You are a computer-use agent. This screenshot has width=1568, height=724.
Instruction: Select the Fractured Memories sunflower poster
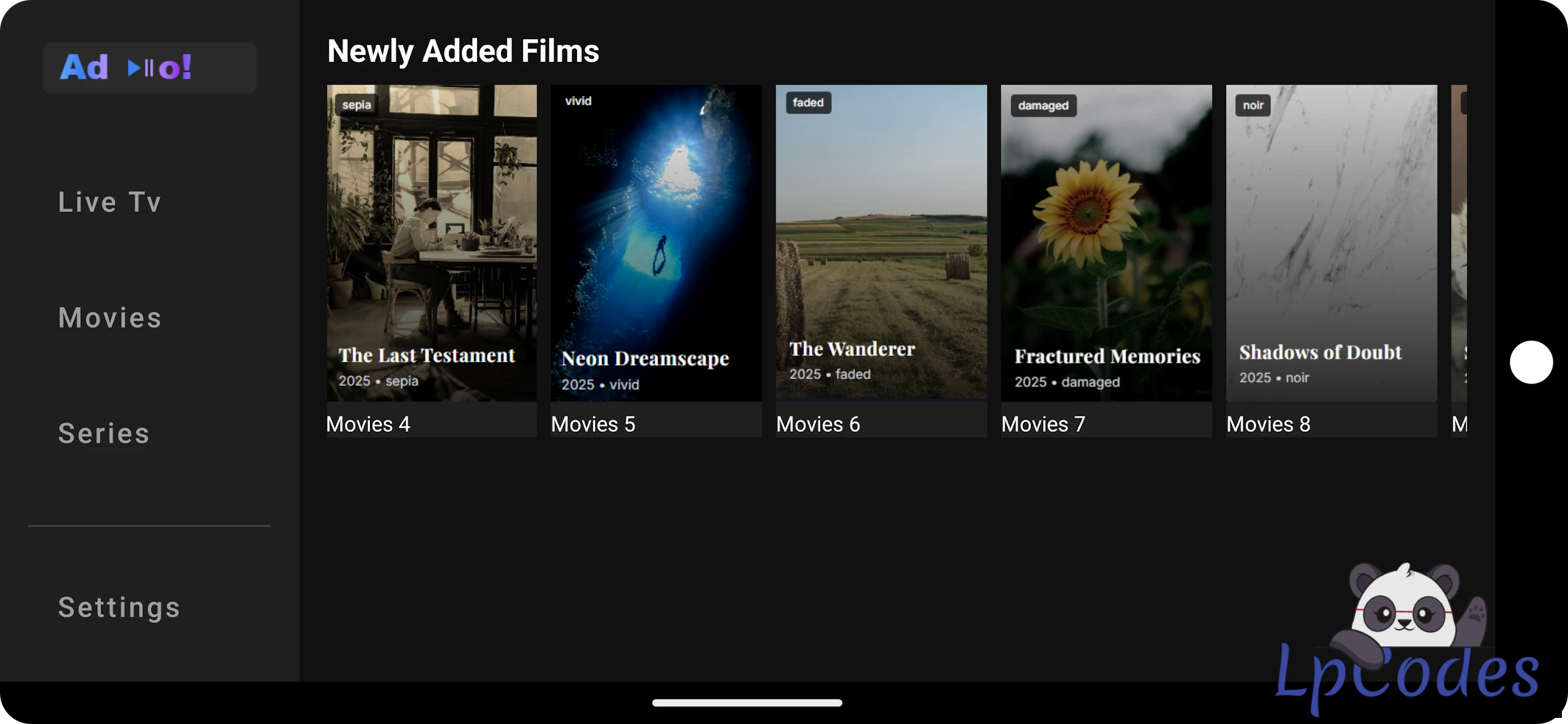[1106, 243]
